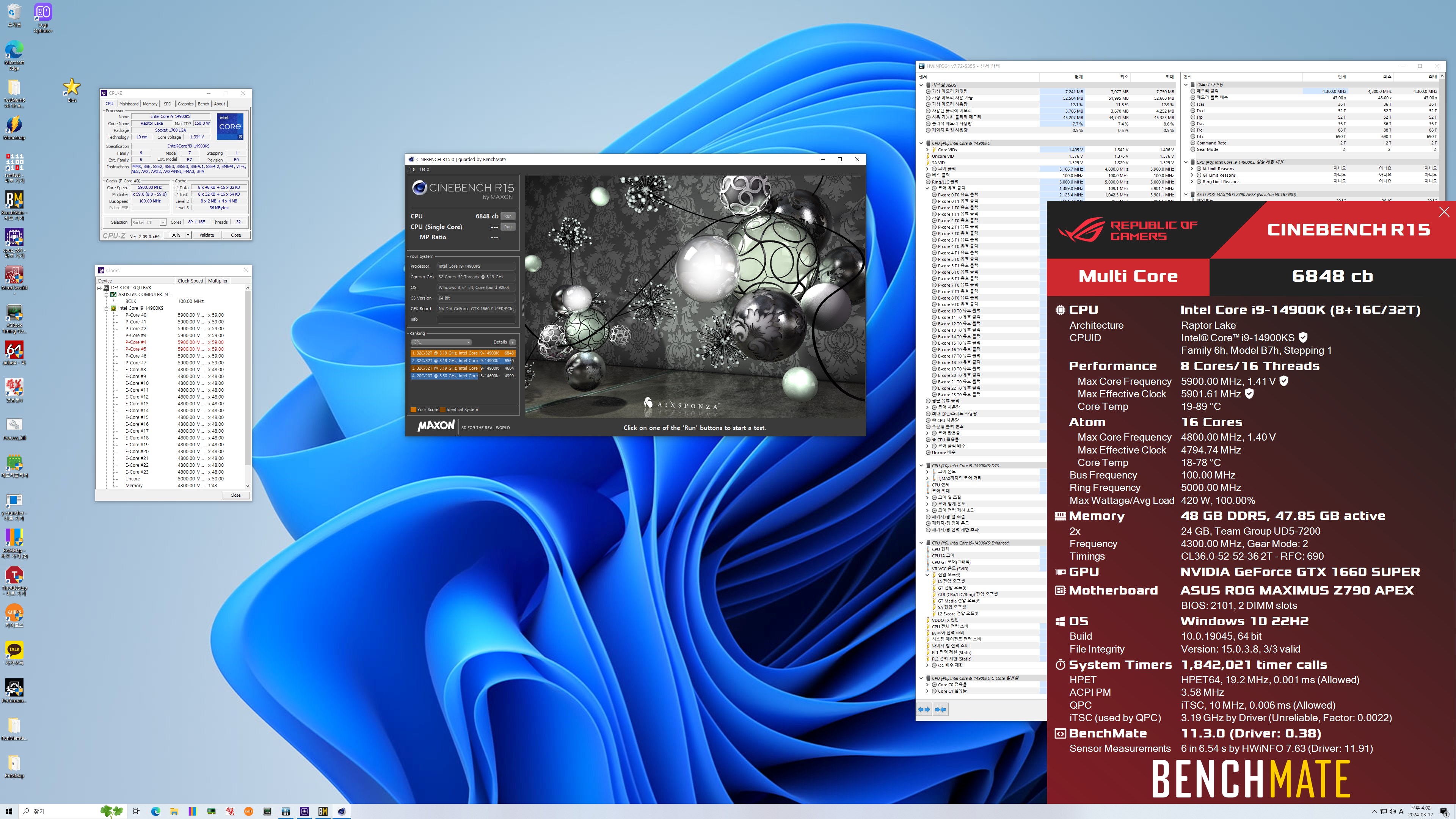Click Close button in the Clocks window
The height and width of the screenshot is (819, 1456).
pos(235,495)
